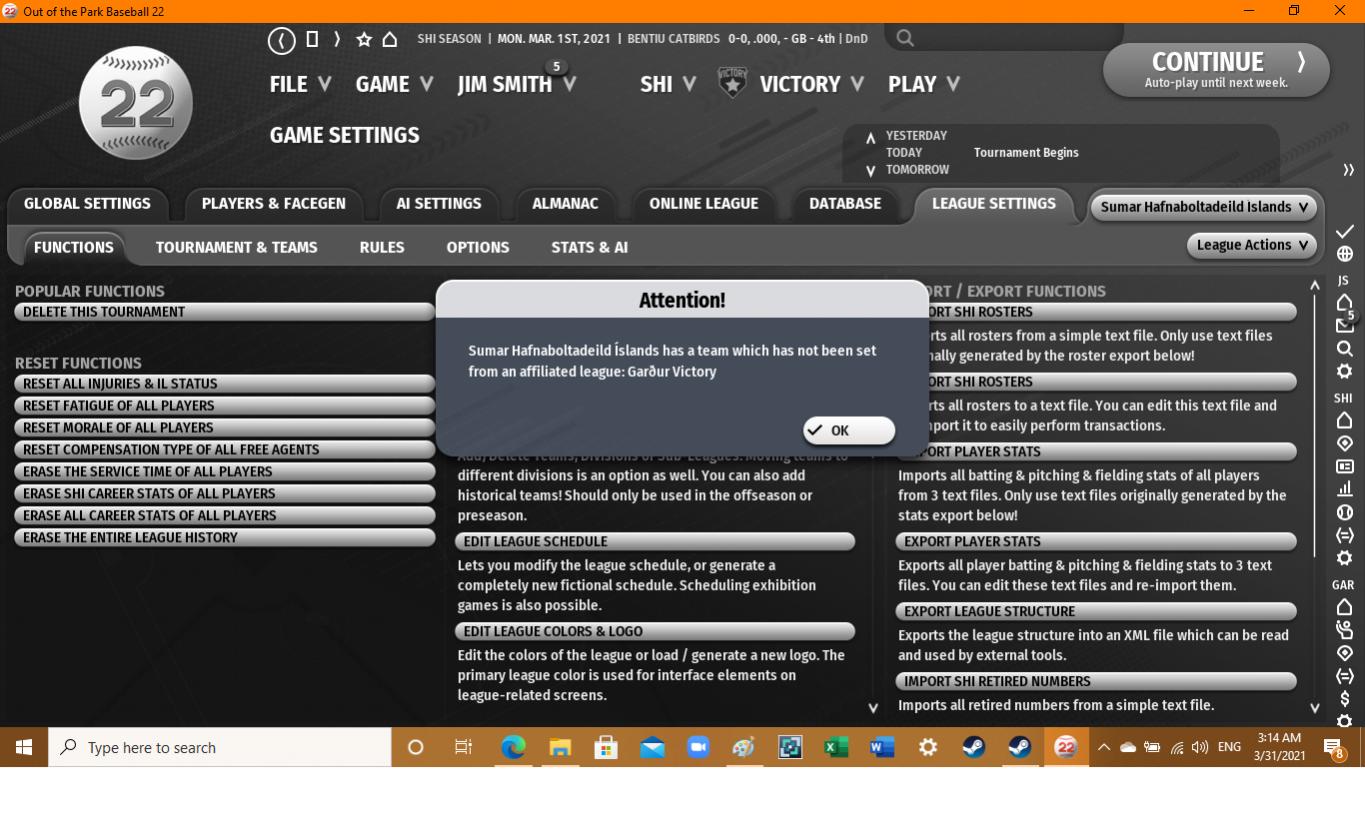This screenshot has width=1365, height=823.
Task: Expand the GAME menu
Action: tap(394, 84)
